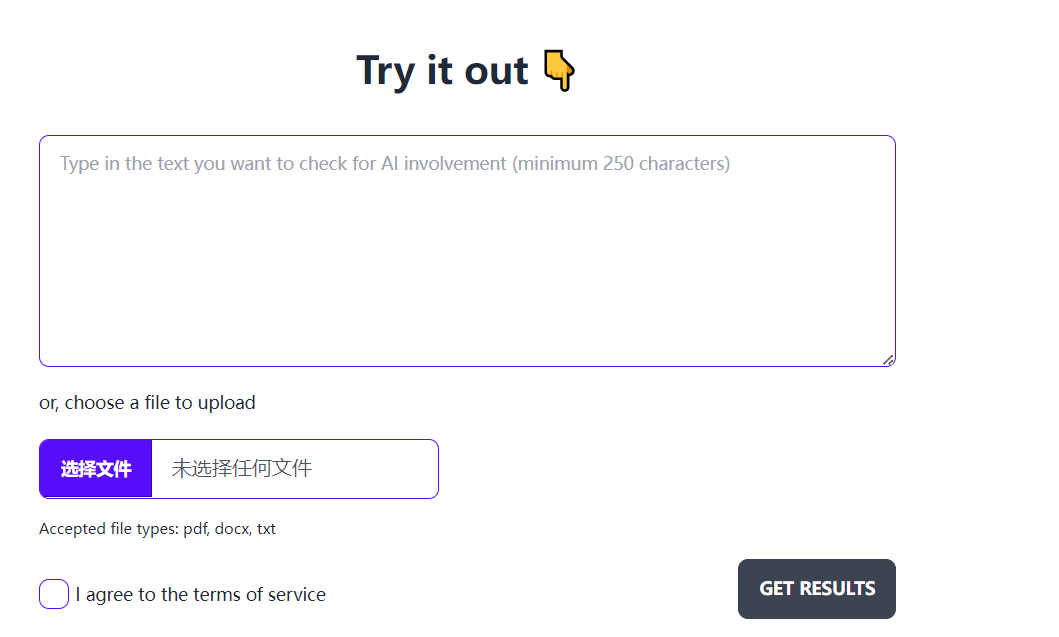
Task: Check the terms of service agreement box
Action: pos(54,594)
